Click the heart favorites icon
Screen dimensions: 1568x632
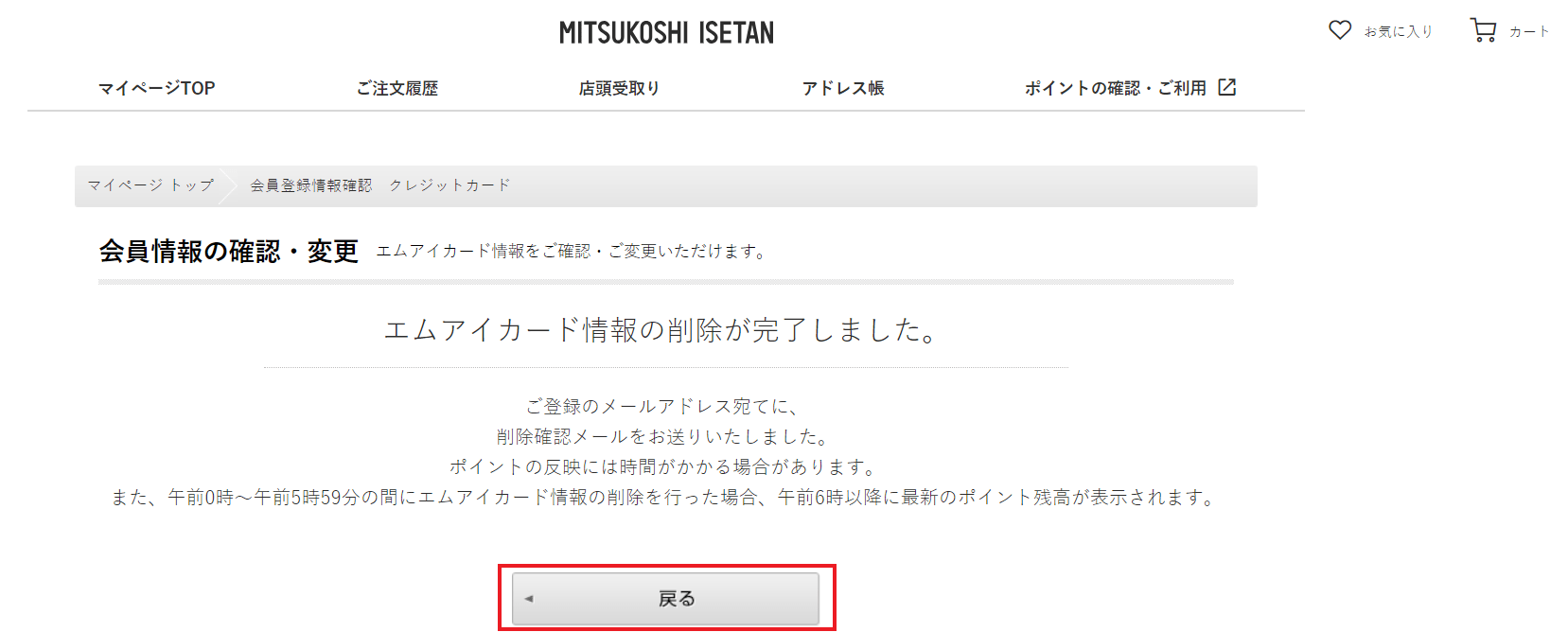(x=1339, y=30)
